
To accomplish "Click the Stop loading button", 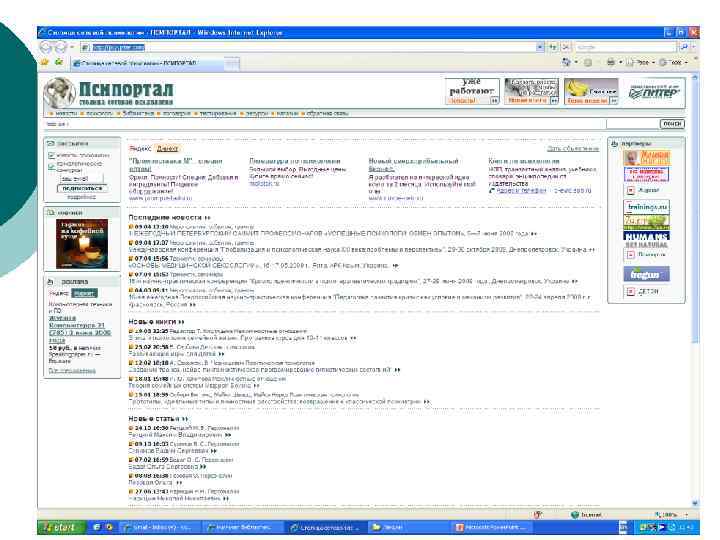I will pyautogui.click(x=566, y=47).
